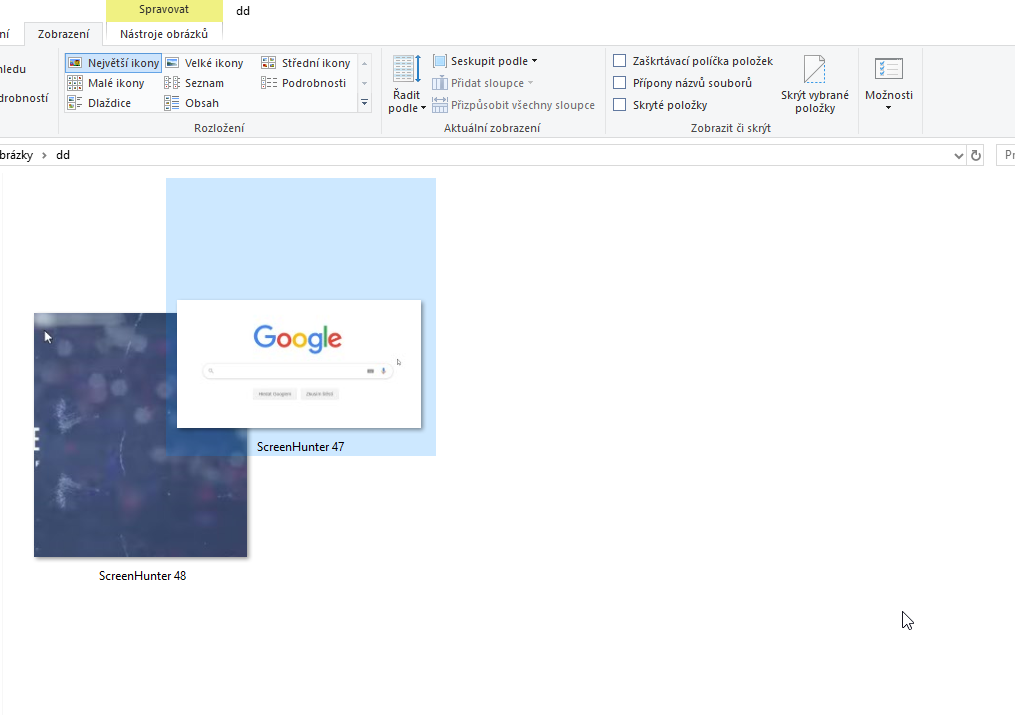Choose the Podrobnosti details layout

point(304,83)
